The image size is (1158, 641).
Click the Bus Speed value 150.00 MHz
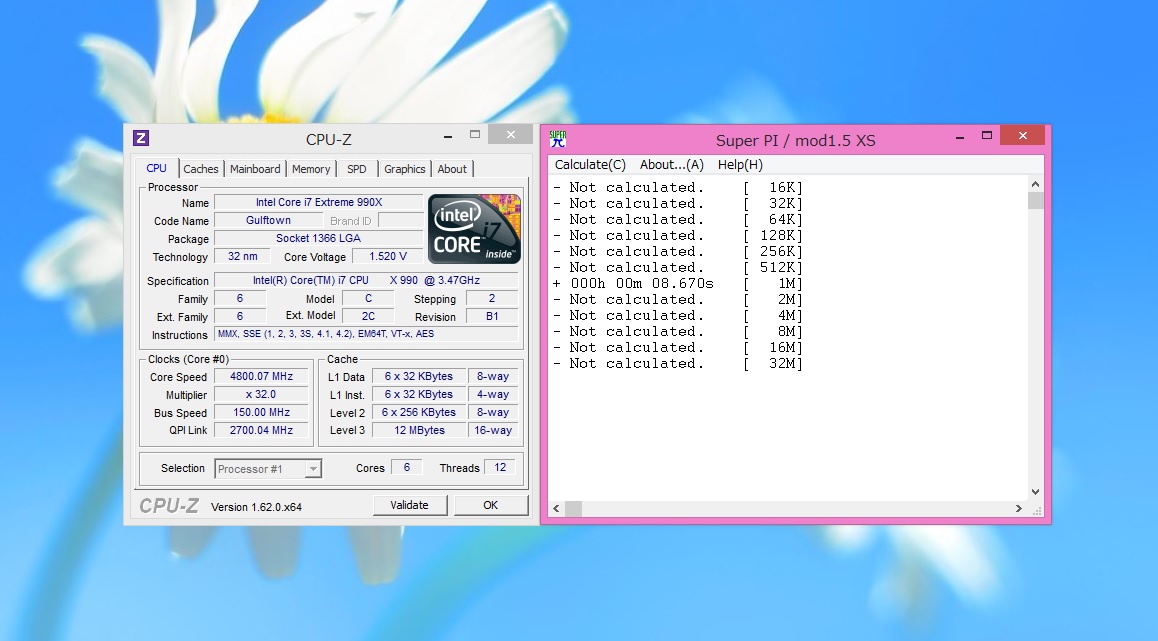[x=261, y=412]
